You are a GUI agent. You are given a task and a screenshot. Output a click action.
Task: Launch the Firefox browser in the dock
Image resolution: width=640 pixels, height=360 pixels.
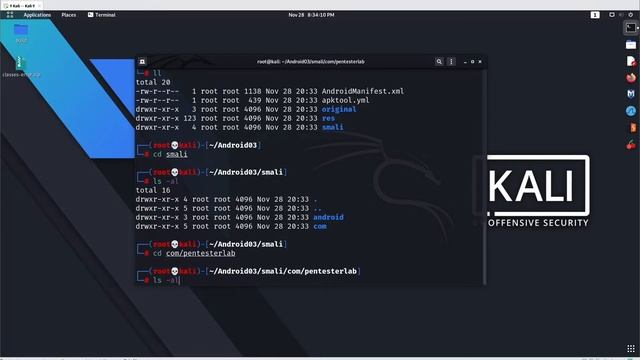[631, 78]
